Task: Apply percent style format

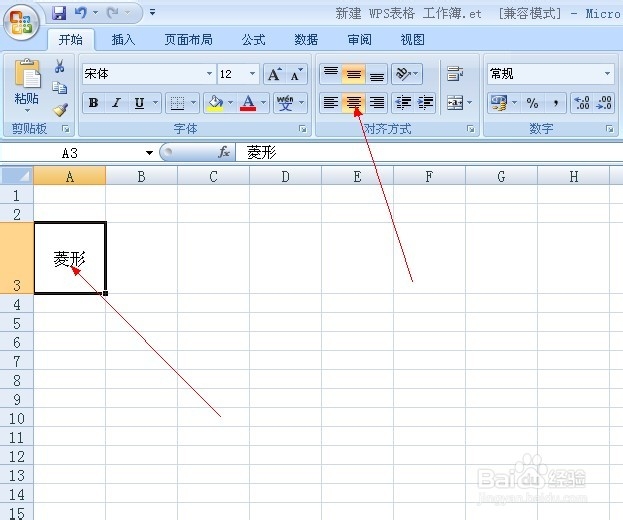Action: pyautogui.click(x=532, y=103)
